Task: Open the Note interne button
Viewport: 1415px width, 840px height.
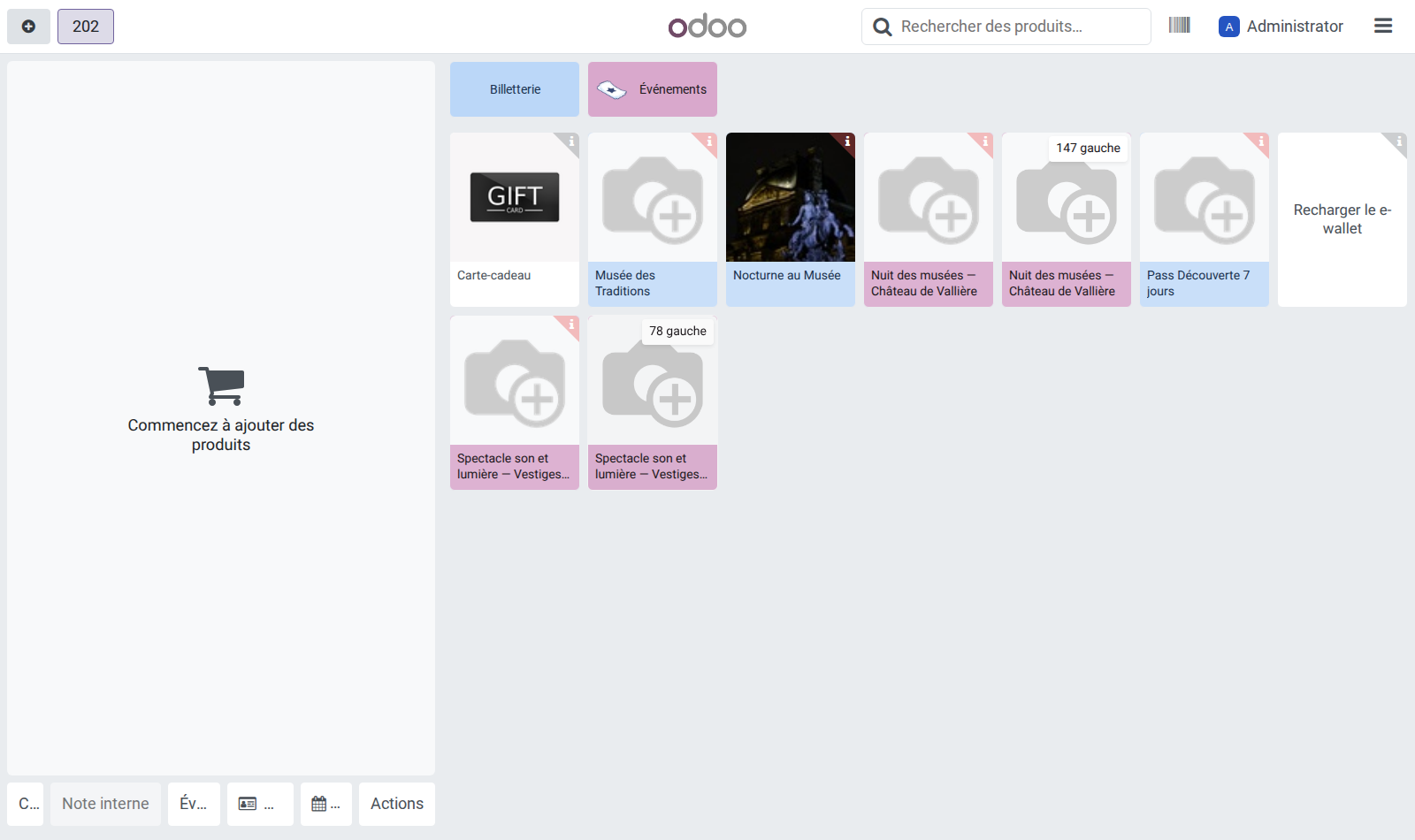Action: [x=105, y=804]
